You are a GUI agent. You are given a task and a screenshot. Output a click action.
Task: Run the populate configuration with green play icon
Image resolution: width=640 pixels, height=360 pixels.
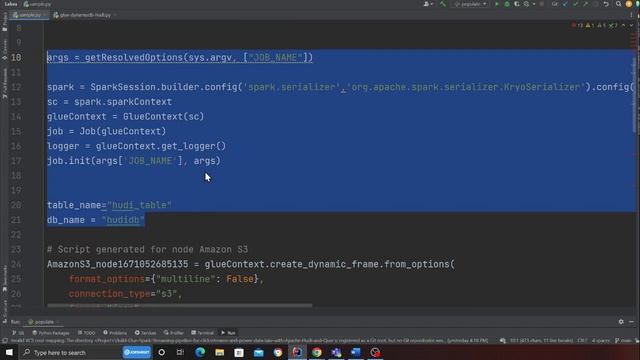(497, 4)
